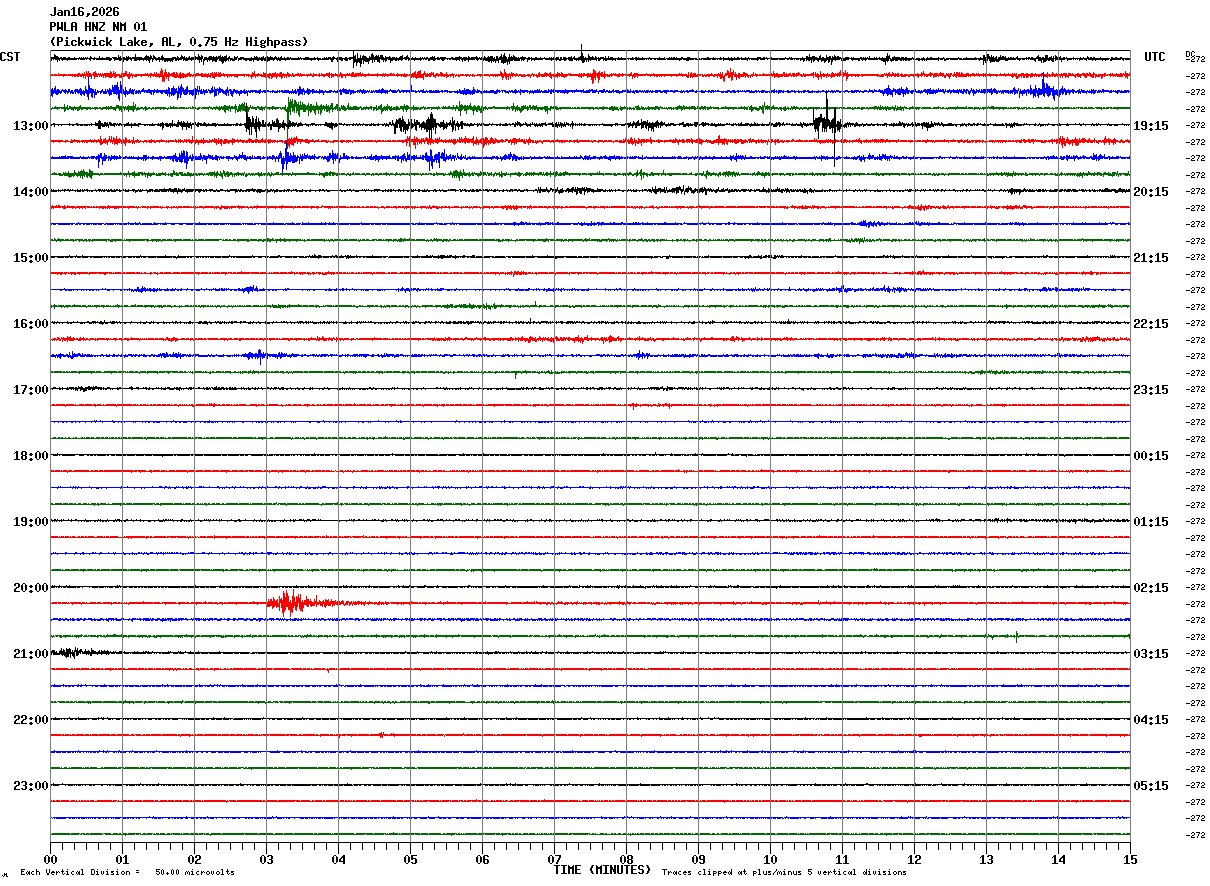Screen dimensions: 1210x886
Task: Click the black burst starting the 21:00 trace
Action: [x=72, y=652]
